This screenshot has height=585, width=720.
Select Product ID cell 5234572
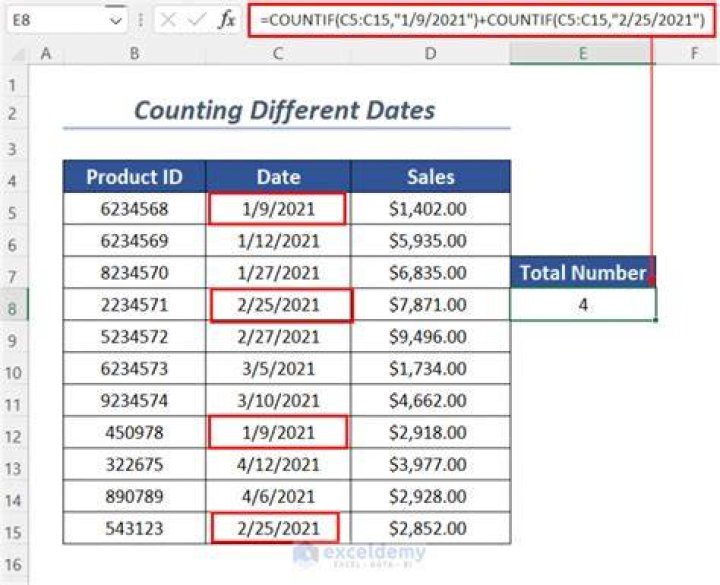135,337
